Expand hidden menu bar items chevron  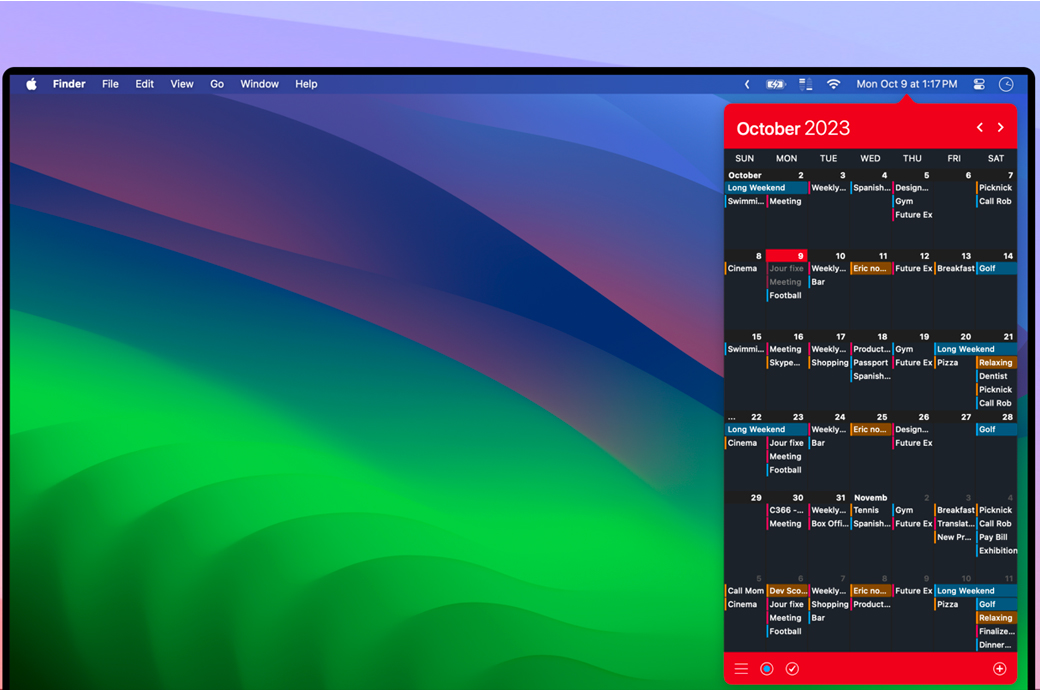click(x=747, y=84)
